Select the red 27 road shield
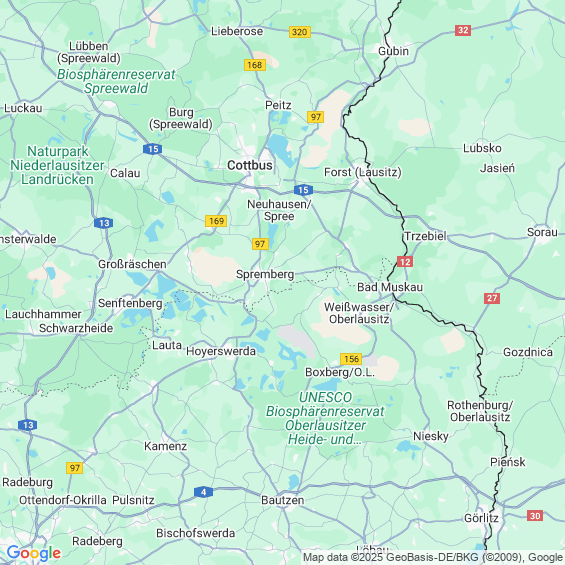Screen dimensions: 565x565 (x=492, y=298)
